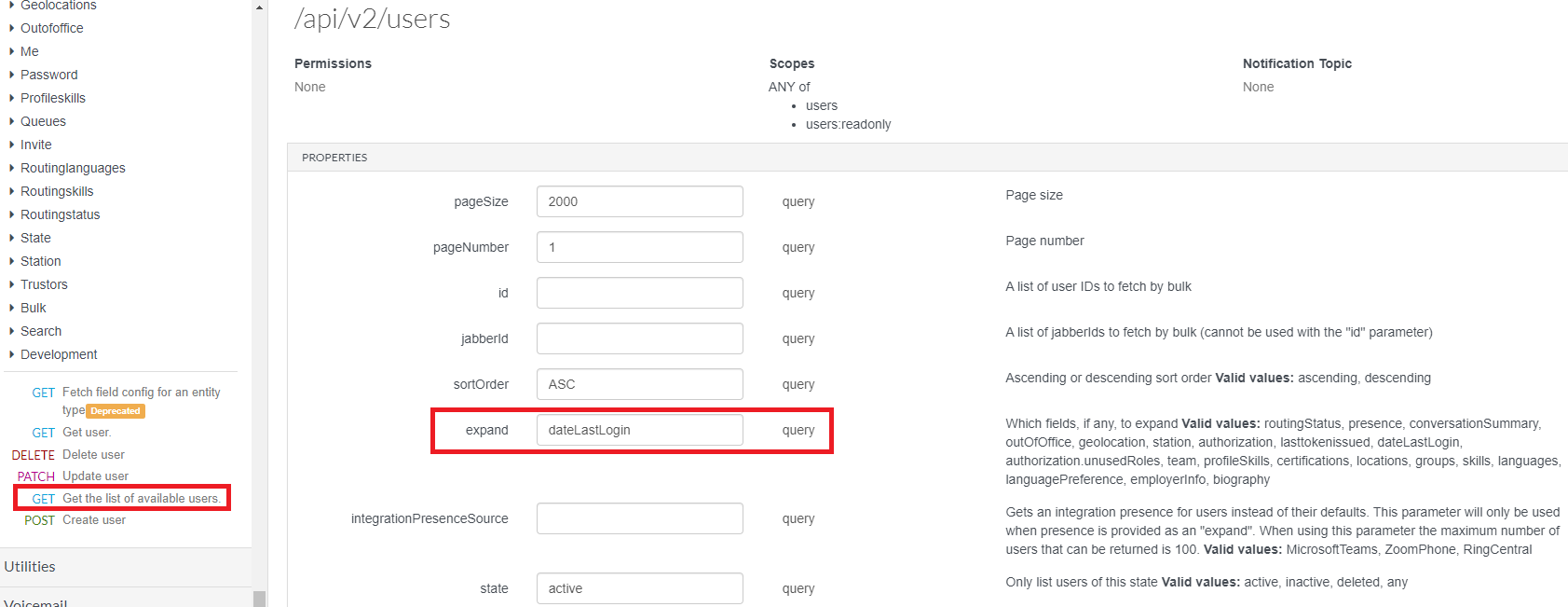Expand the Station category
Viewport: 1568px width, 607px height.
tap(40, 261)
